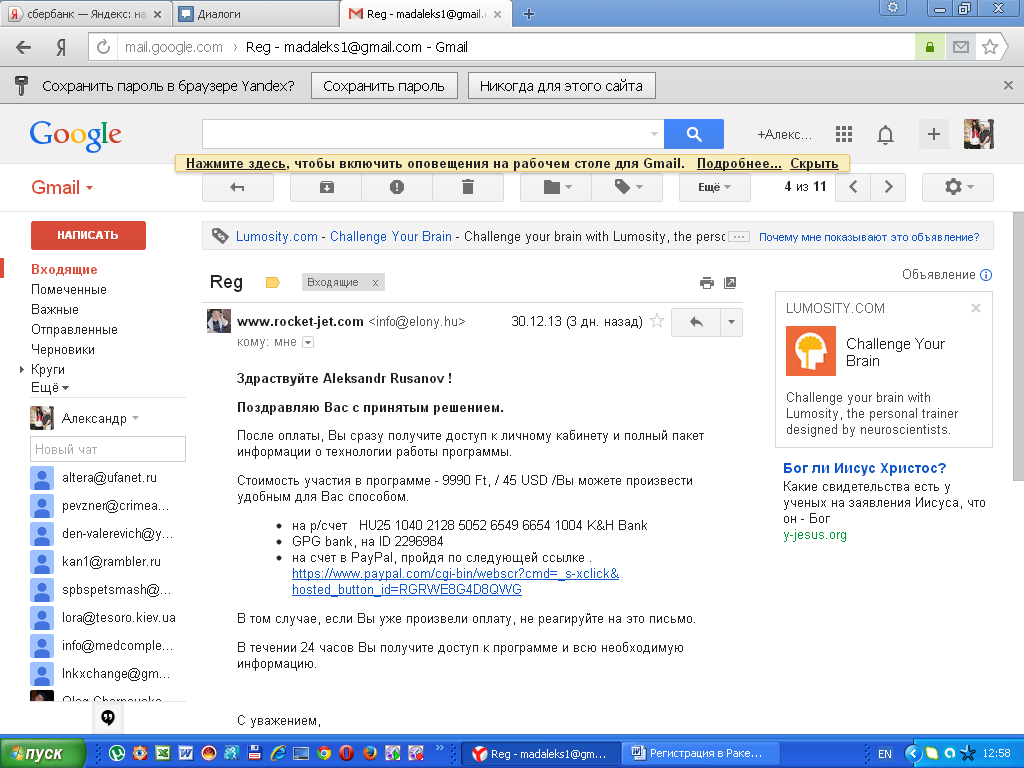
Task: Go to the older message arrow
Action: 888,187
